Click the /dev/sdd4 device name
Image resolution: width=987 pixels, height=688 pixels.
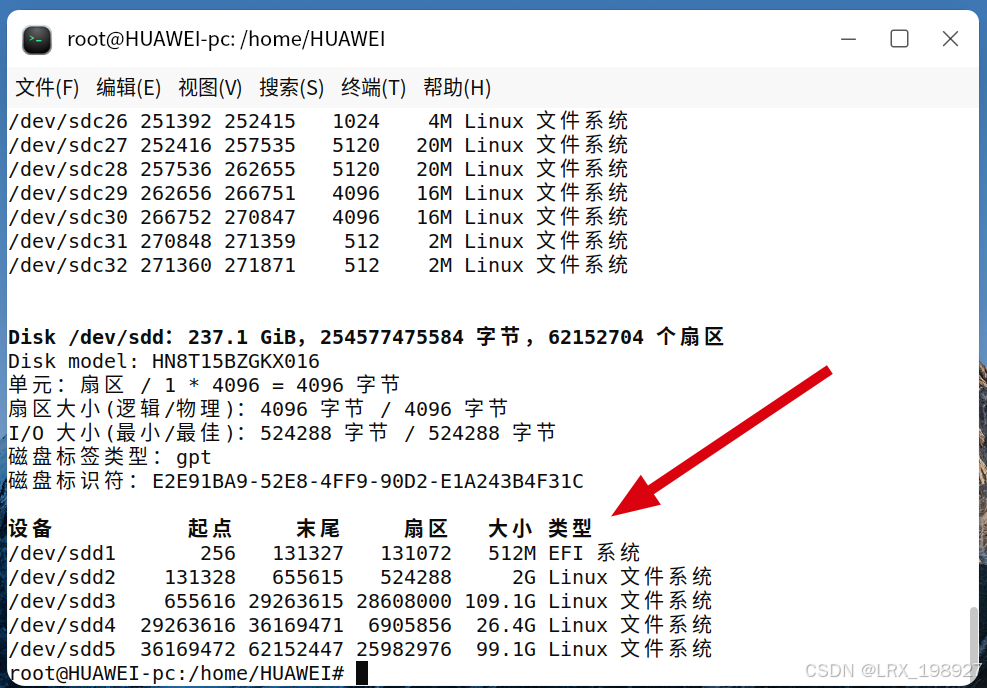pos(62,625)
